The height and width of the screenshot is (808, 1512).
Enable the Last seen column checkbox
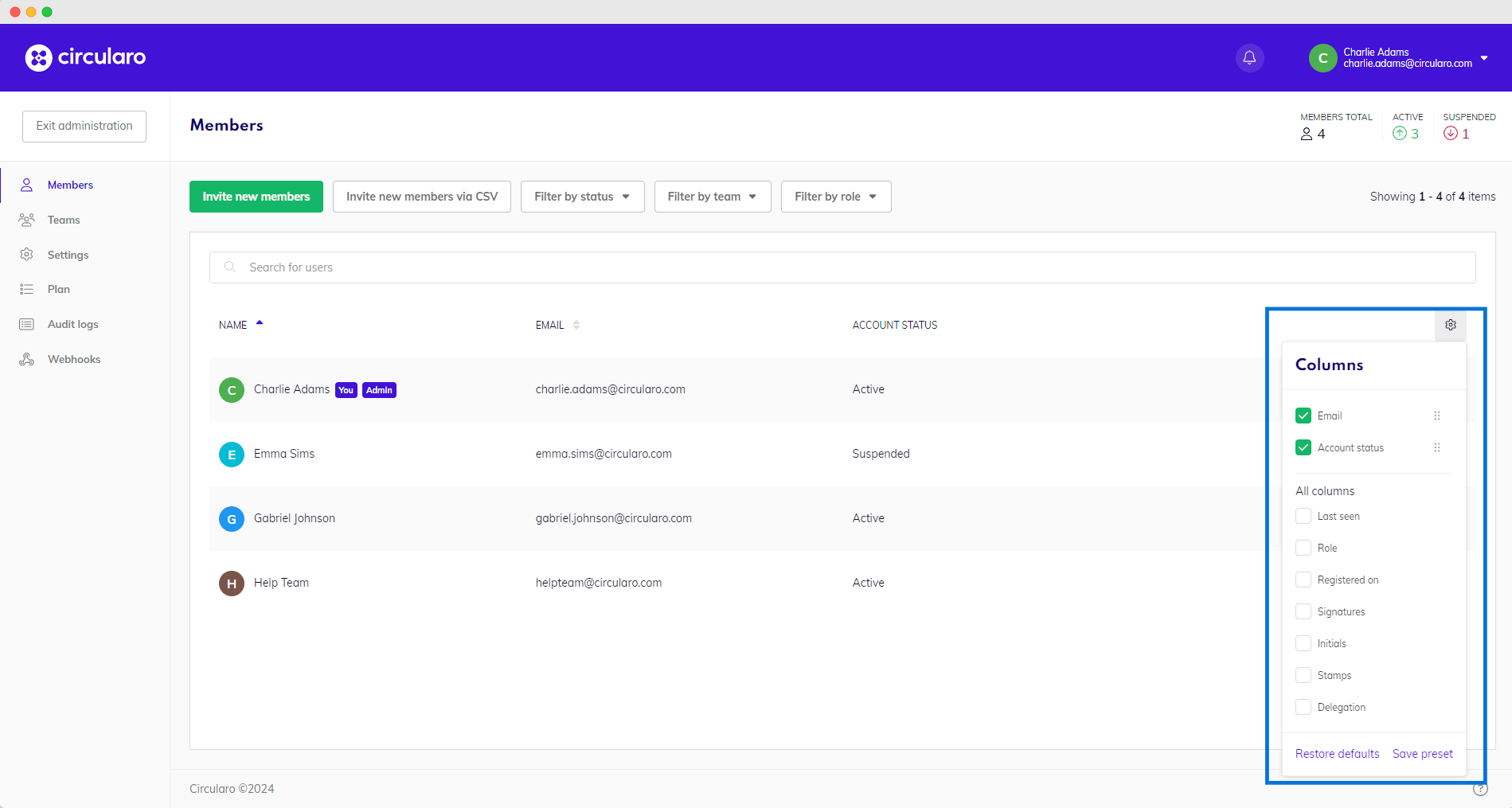coord(1303,516)
